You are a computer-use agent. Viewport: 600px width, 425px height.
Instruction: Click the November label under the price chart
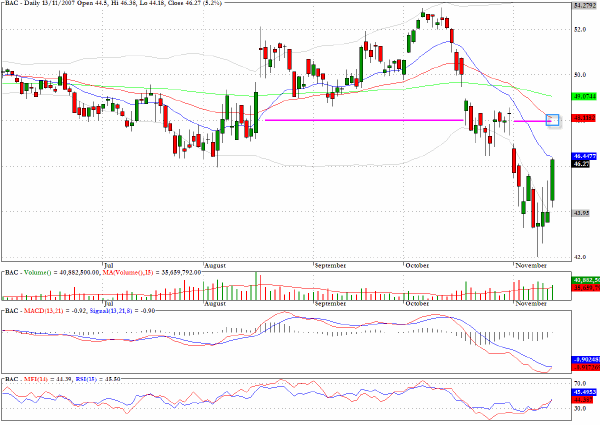click(531, 265)
